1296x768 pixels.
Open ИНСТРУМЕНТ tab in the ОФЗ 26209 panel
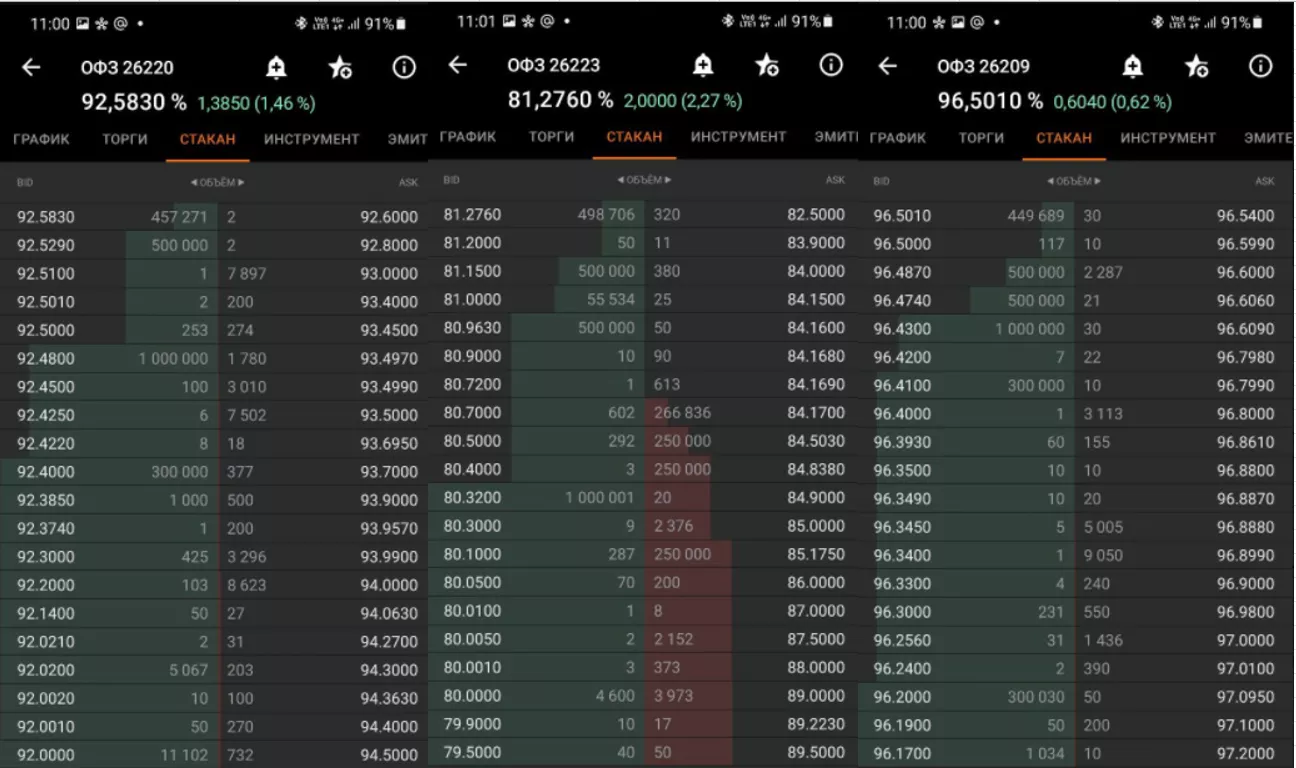1168,138
